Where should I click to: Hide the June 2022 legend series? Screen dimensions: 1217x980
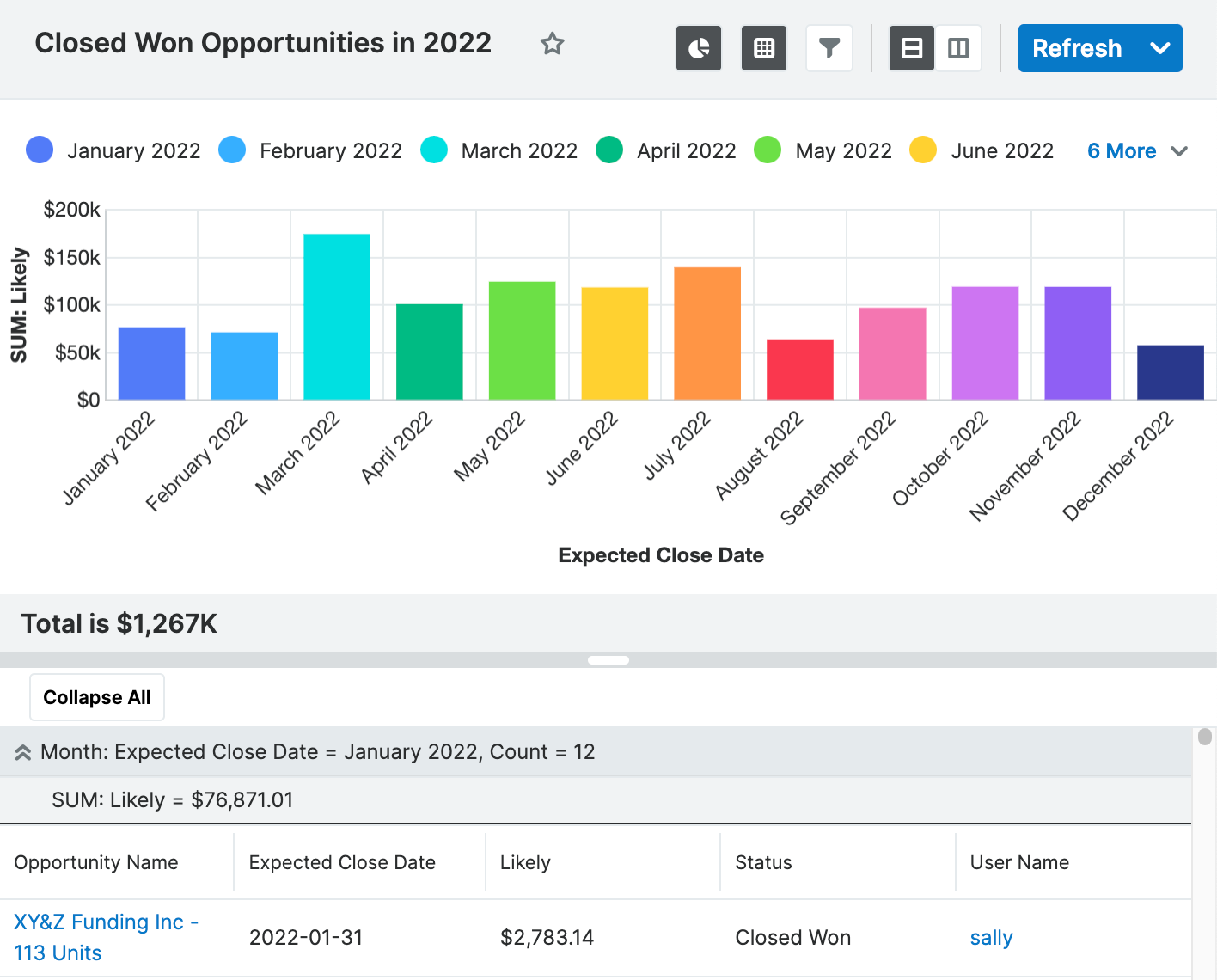tap(1001, 151)
